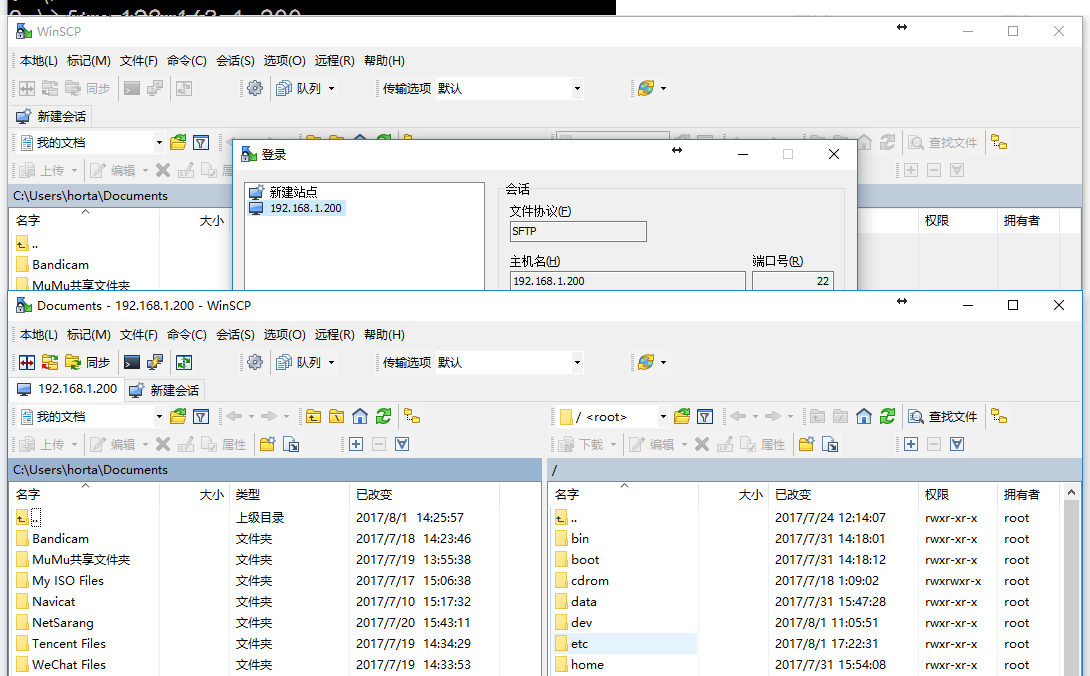Screen dimensions: 1090x676
Task: Click open directory icon in connected window local panel
Action: (x=178, y=417)
